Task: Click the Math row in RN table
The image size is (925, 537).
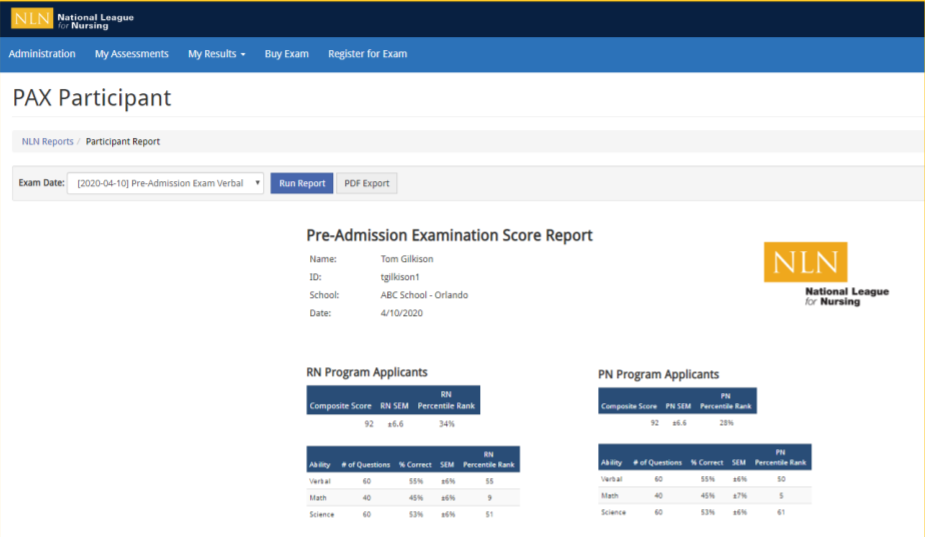Action: coord(413,497)
